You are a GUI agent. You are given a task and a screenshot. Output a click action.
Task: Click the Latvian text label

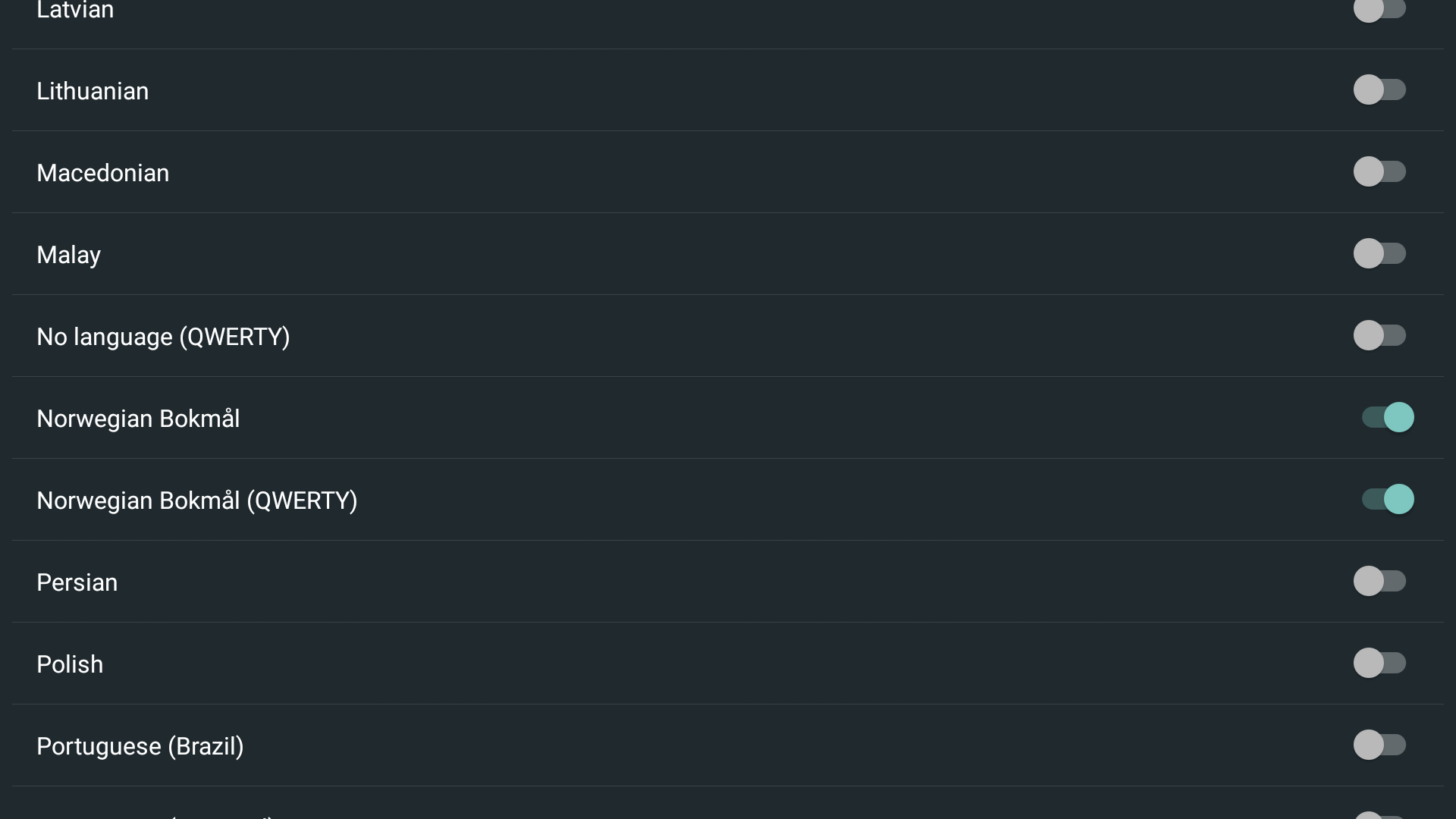[75, 11]
